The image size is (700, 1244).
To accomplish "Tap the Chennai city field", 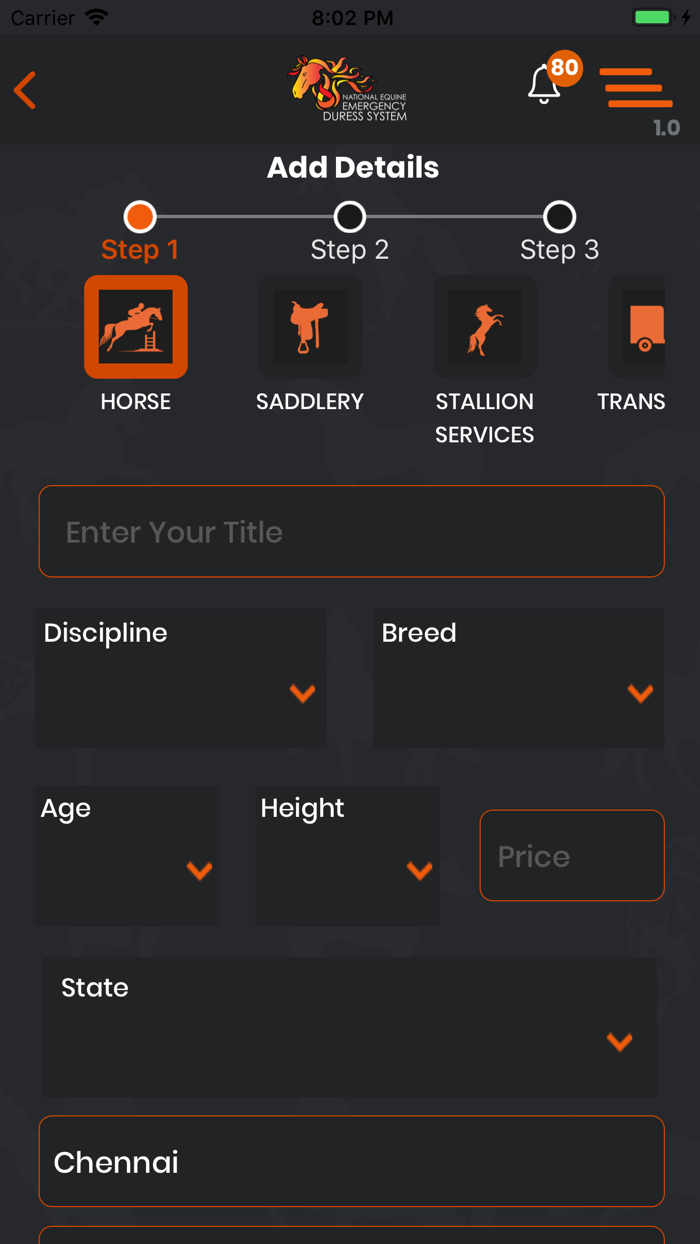I will point(350,1160).
